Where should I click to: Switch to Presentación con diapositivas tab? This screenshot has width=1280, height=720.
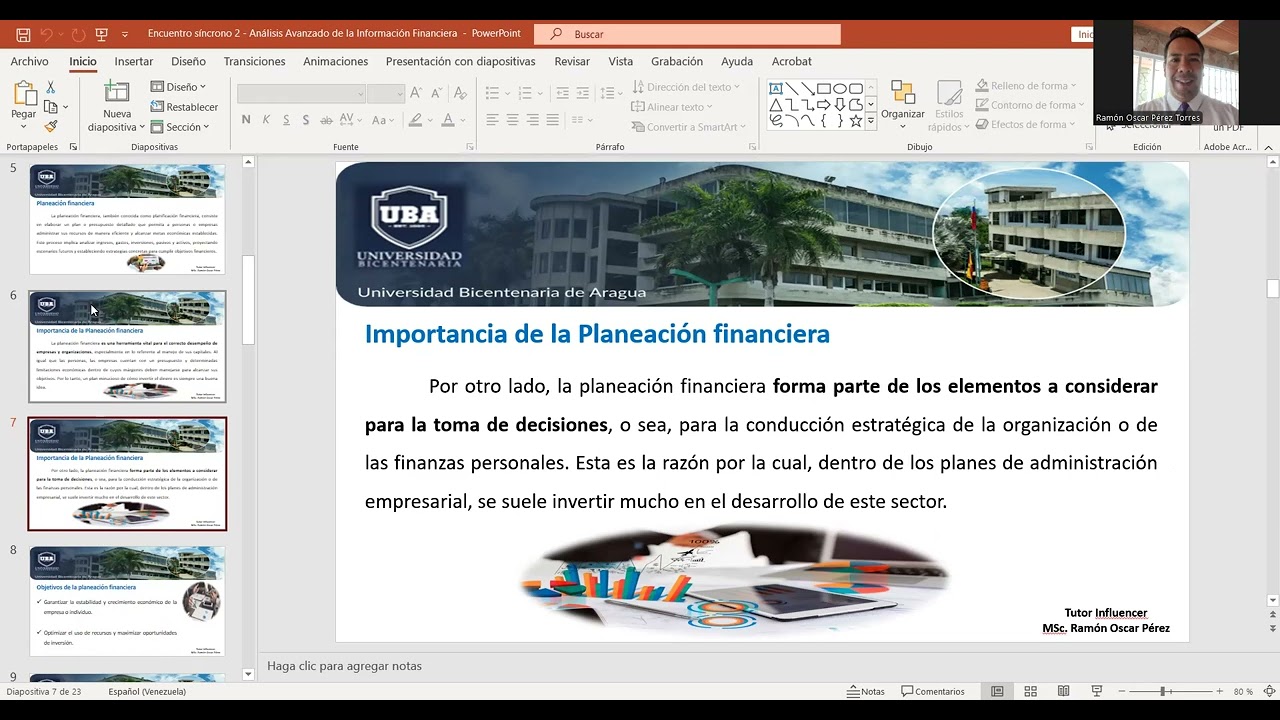[460, 61]
